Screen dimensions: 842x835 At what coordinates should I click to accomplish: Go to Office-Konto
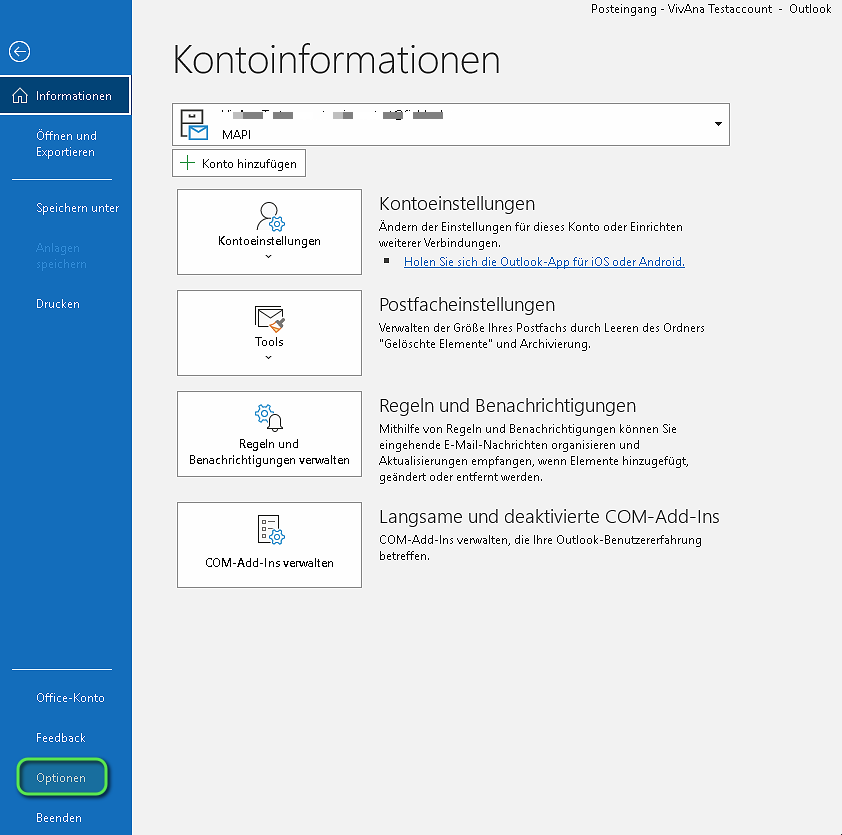coord(70,698)
